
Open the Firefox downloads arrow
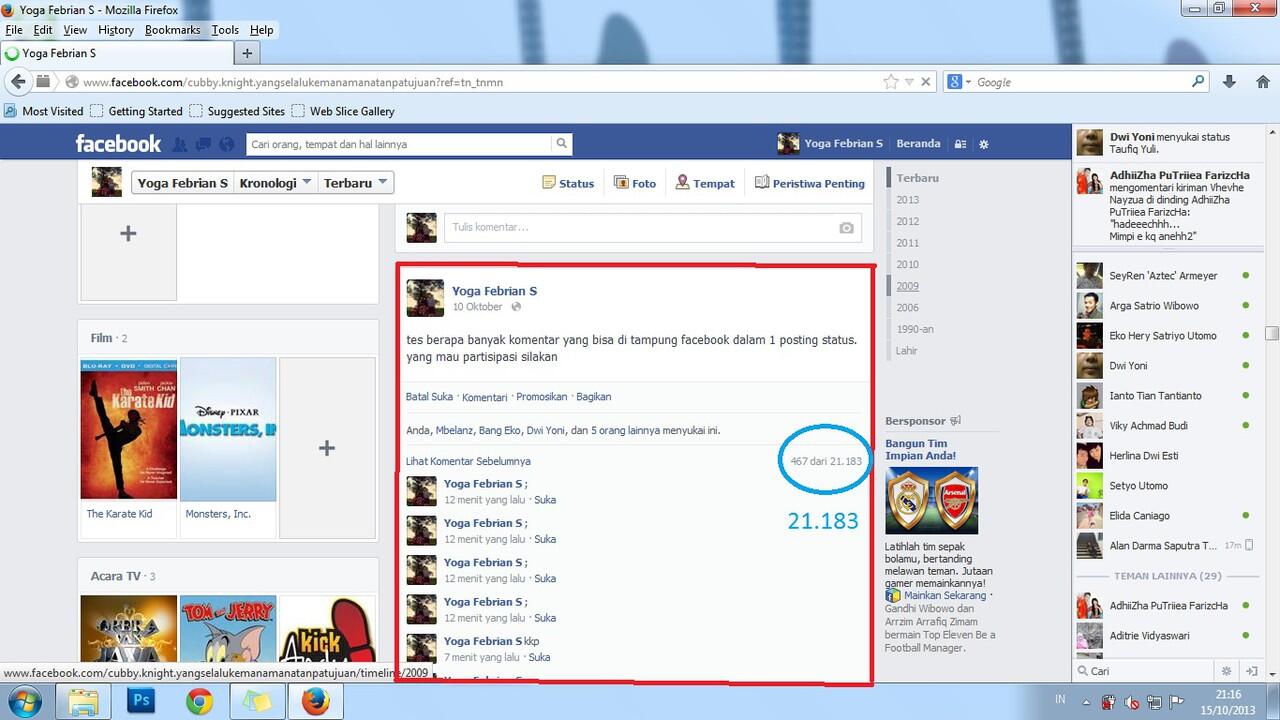1231,82
